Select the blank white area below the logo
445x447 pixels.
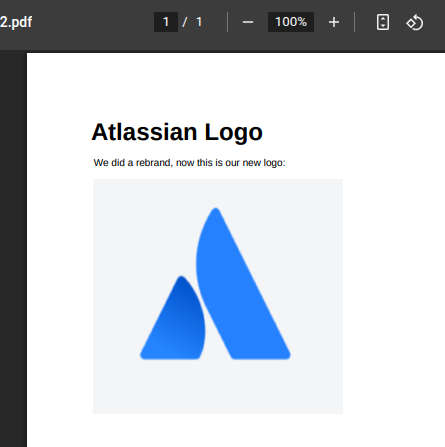click(218, 431)
